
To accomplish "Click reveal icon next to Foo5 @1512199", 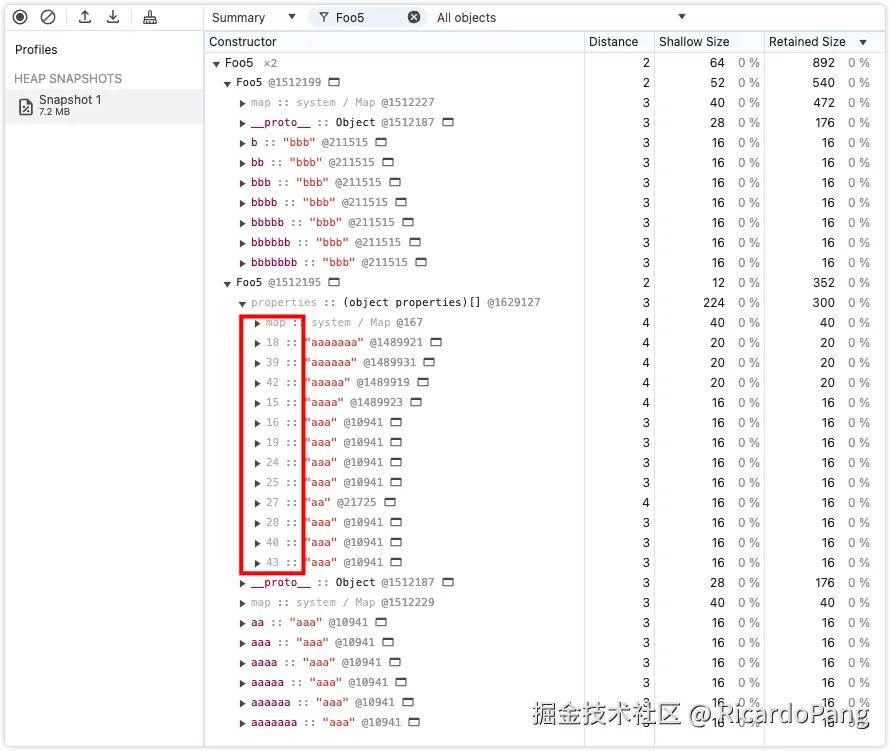I will click(334, 82).
